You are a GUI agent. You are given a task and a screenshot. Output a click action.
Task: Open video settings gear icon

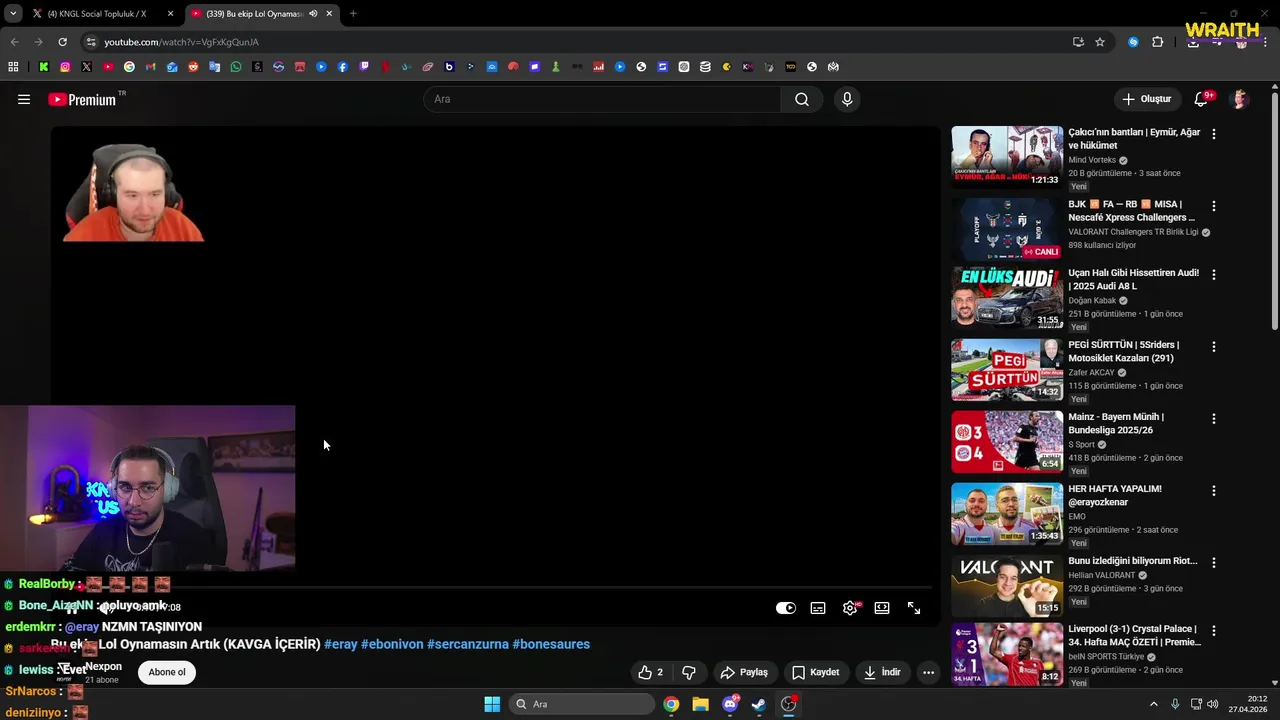click(x=850, y=608)
